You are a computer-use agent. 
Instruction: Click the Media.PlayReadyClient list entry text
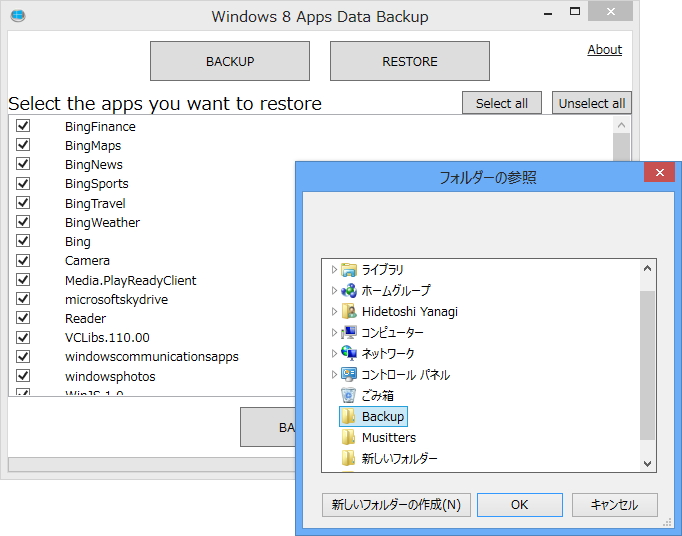click(x=130, y=280)
